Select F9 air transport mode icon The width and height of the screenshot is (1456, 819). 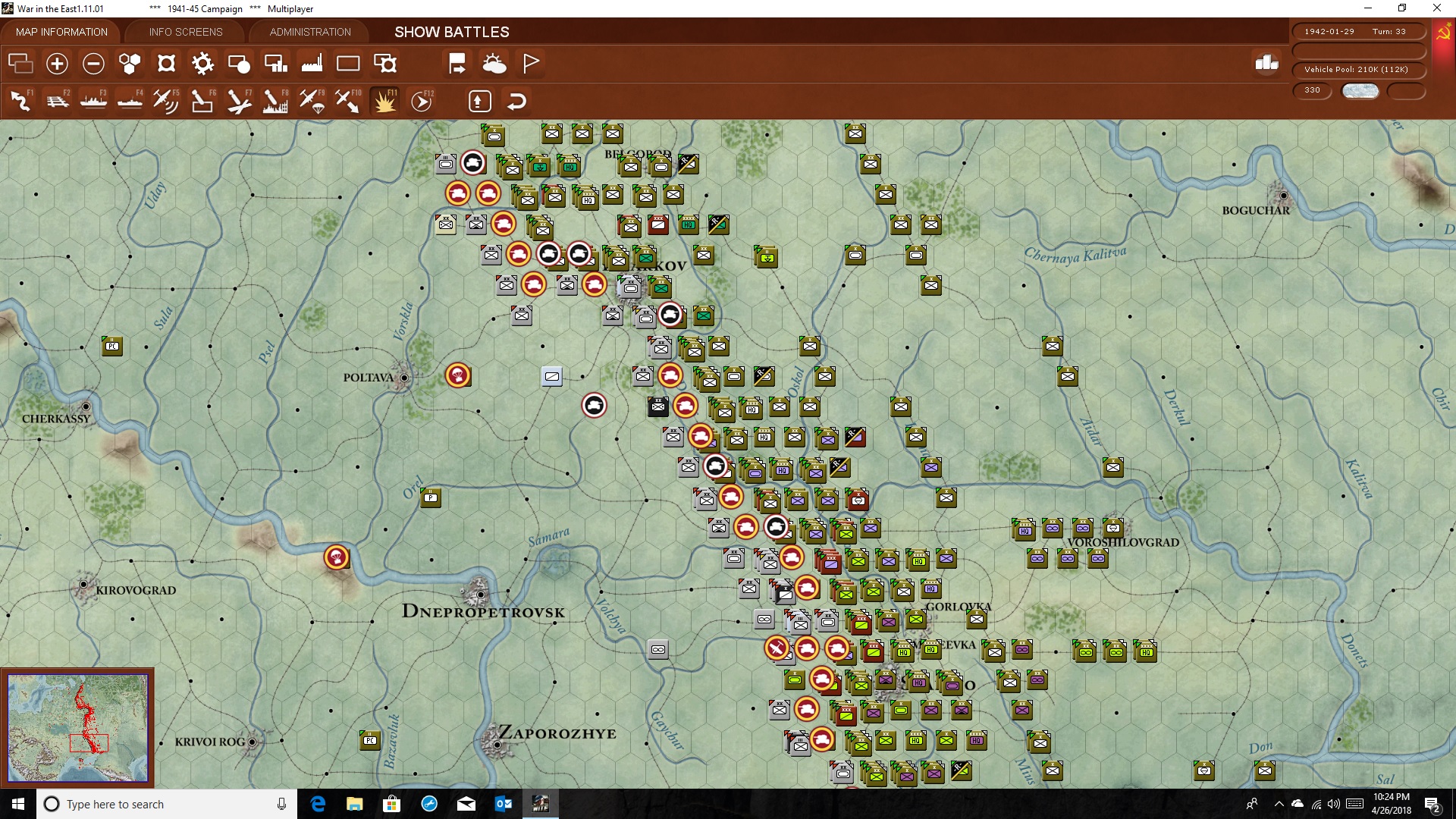pos(312,100)
